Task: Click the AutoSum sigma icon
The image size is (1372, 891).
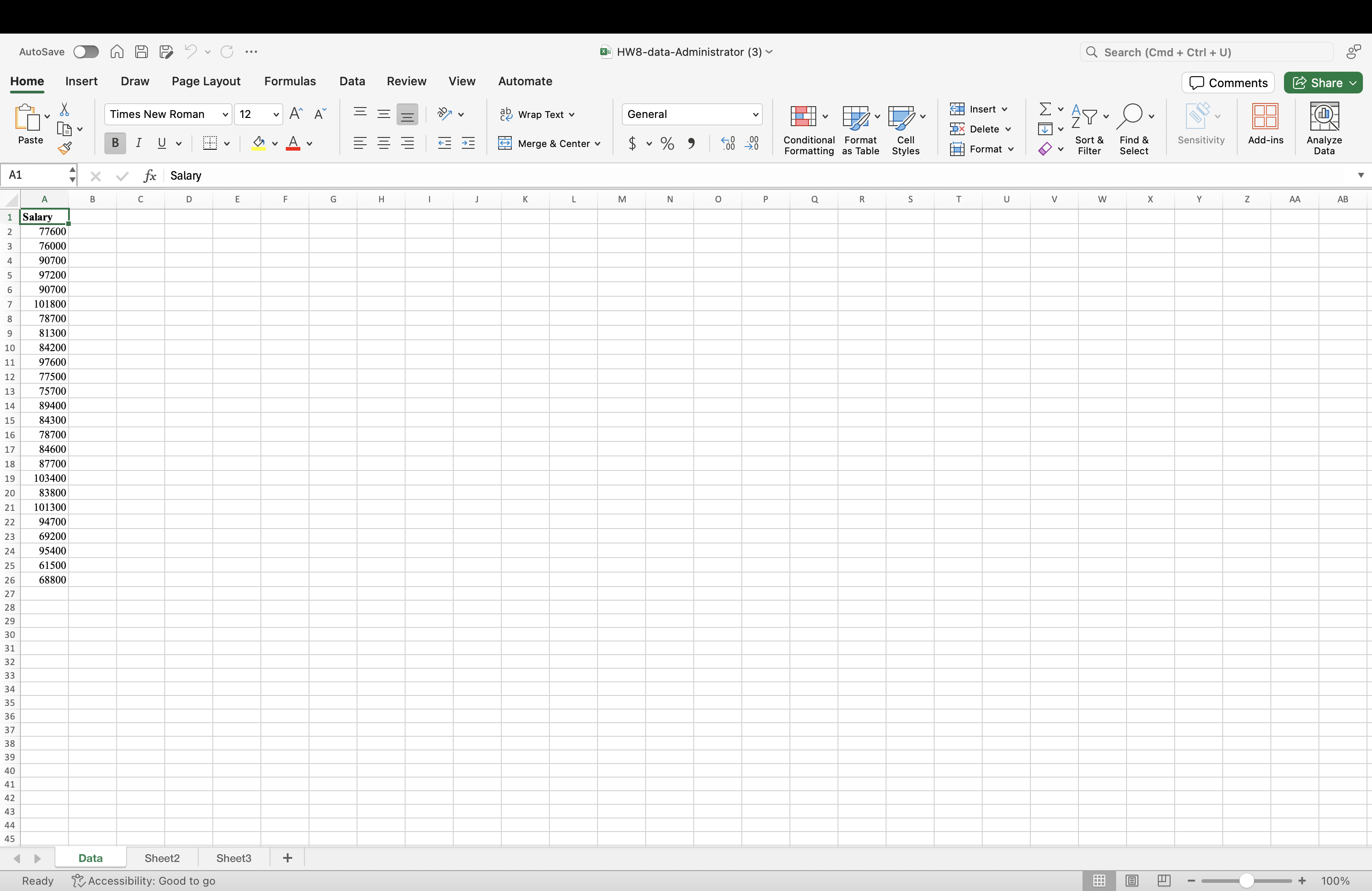Action: tap(1044, 109)
